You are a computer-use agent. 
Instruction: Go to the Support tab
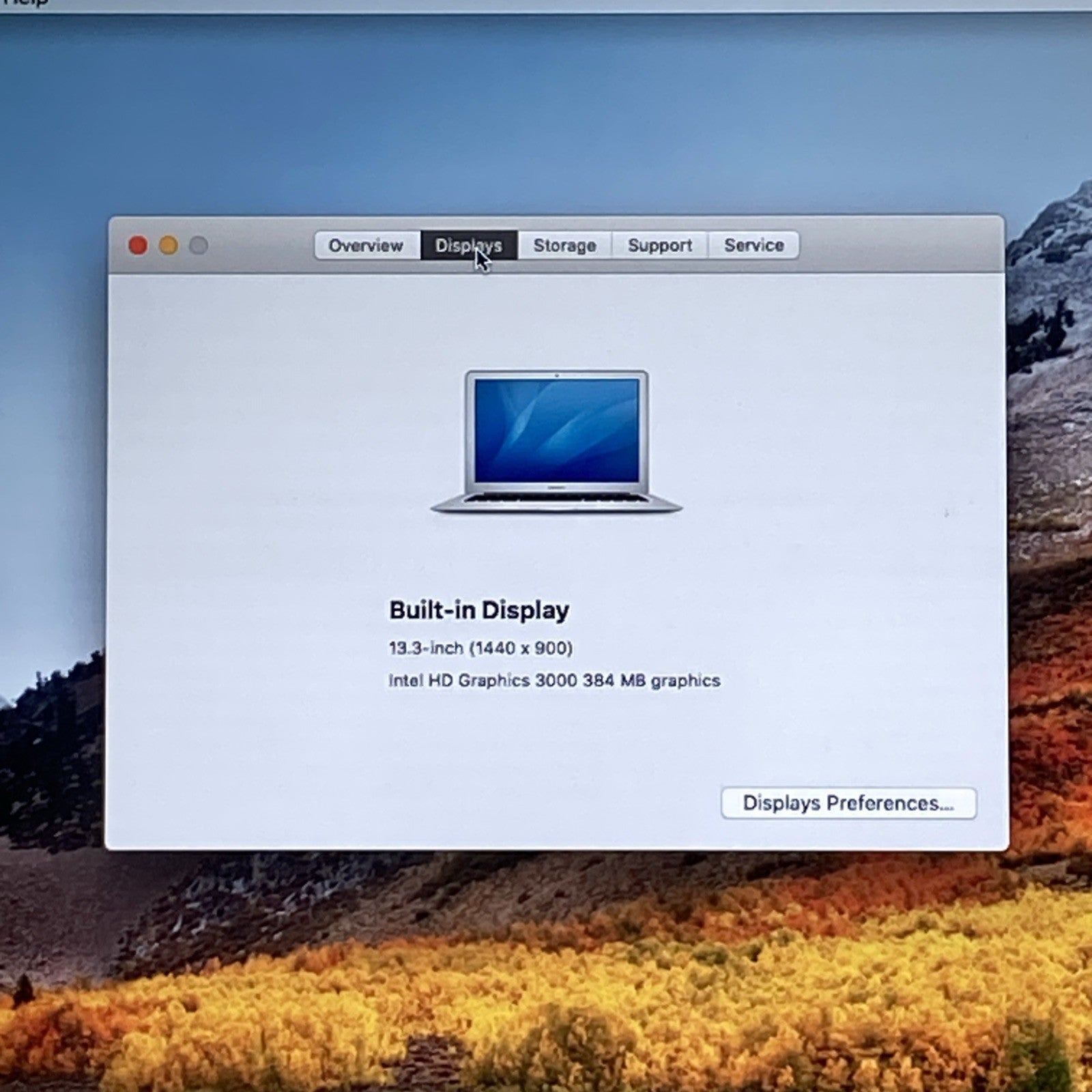(x=659, y=245)
